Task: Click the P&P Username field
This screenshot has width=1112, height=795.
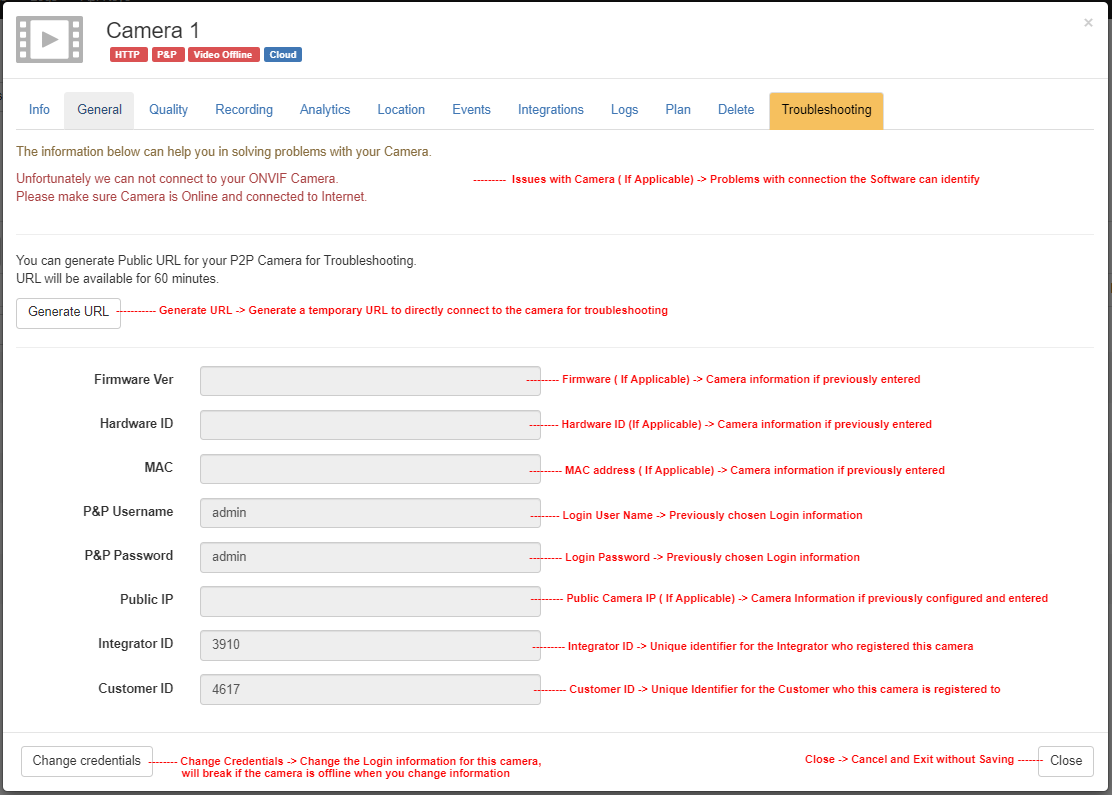Action: 370,513
